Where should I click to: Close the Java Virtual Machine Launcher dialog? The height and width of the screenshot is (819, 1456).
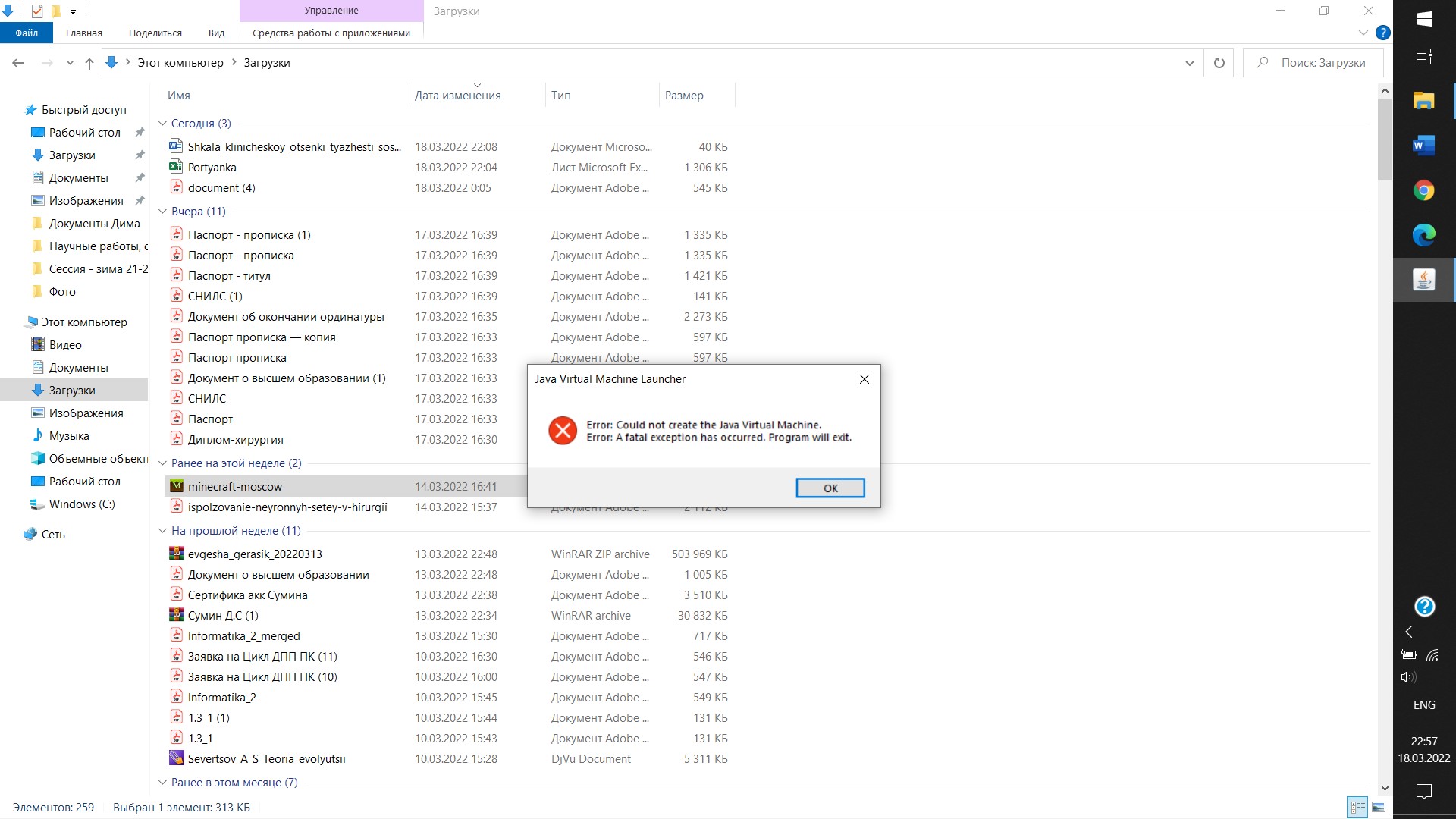tap(864, 379)
